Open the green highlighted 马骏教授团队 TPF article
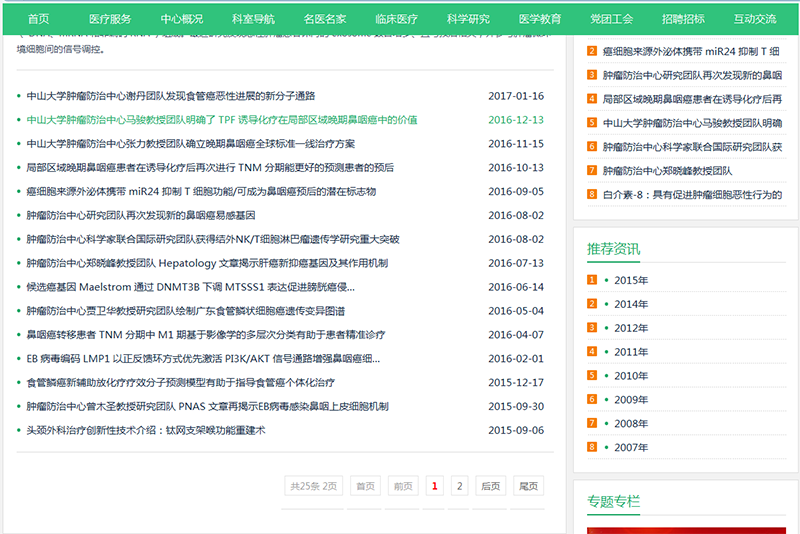Screen dimensions: 800x534 point(222,120)
